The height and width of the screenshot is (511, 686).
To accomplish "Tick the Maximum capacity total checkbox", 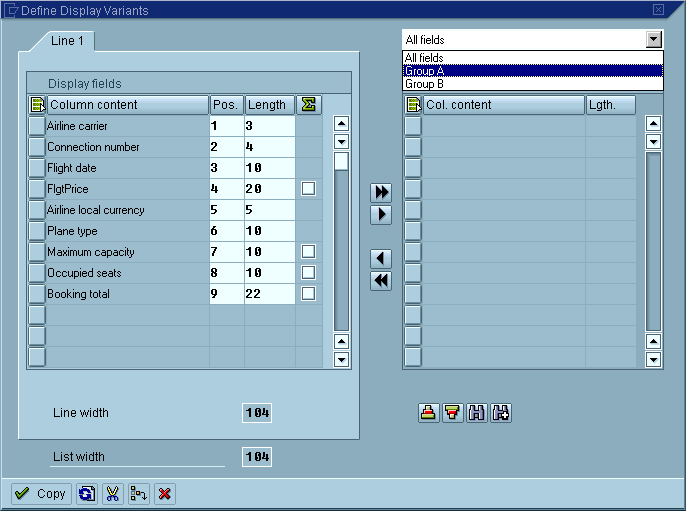I will tap(309, 252).
